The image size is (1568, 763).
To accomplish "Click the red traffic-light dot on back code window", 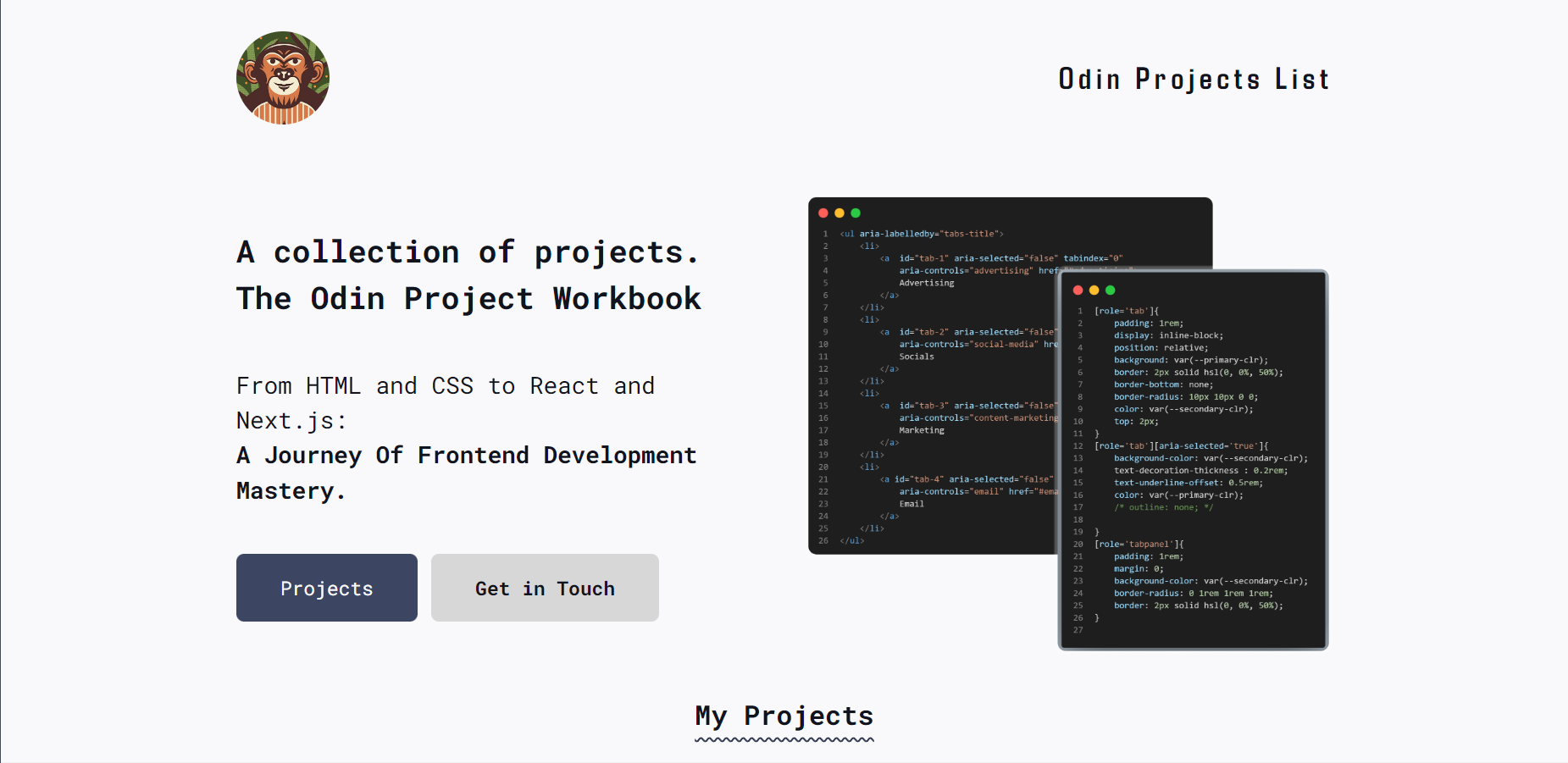I will click(823, 213).
